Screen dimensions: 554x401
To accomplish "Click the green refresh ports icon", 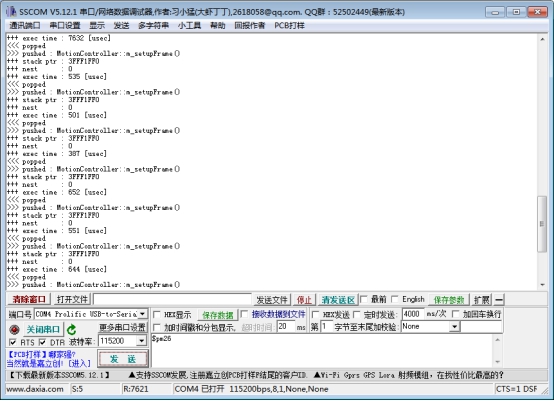I will 71,330.
